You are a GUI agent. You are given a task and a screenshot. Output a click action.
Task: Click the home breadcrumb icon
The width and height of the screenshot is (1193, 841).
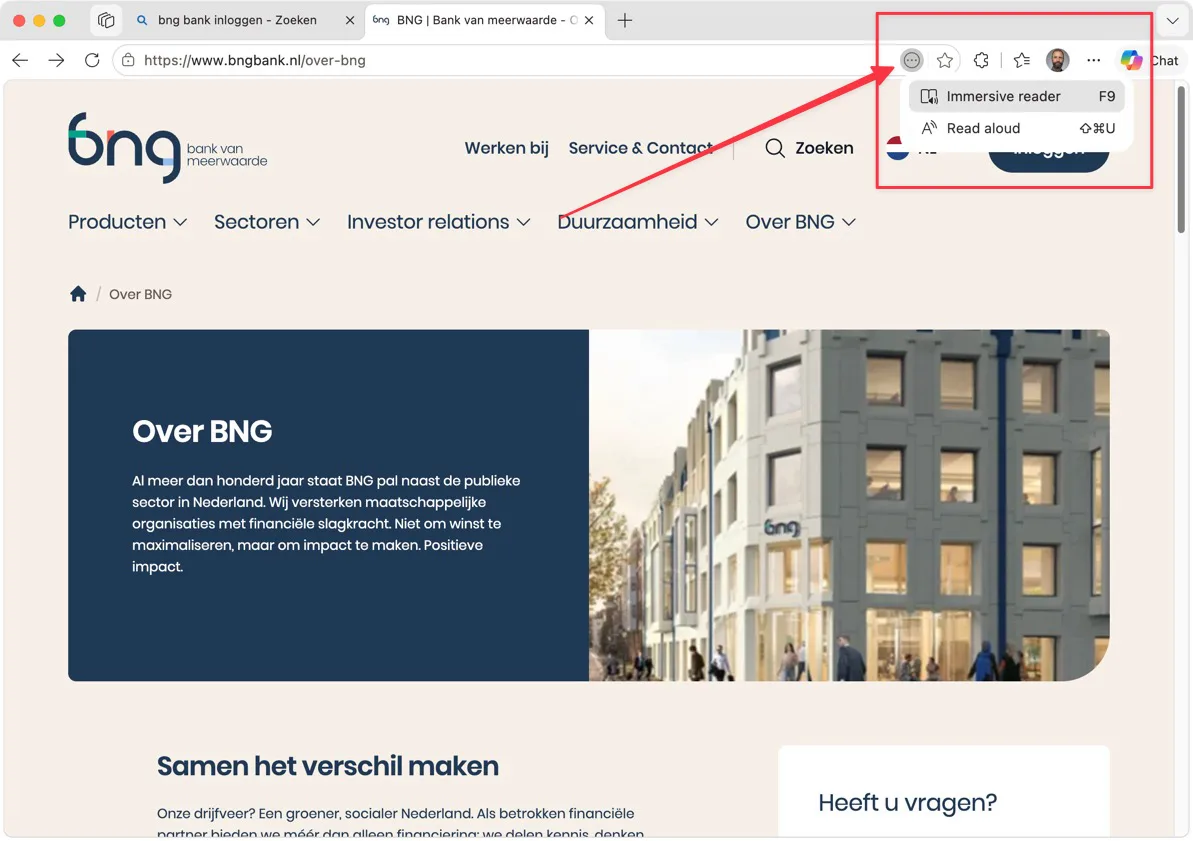point(78,294)
